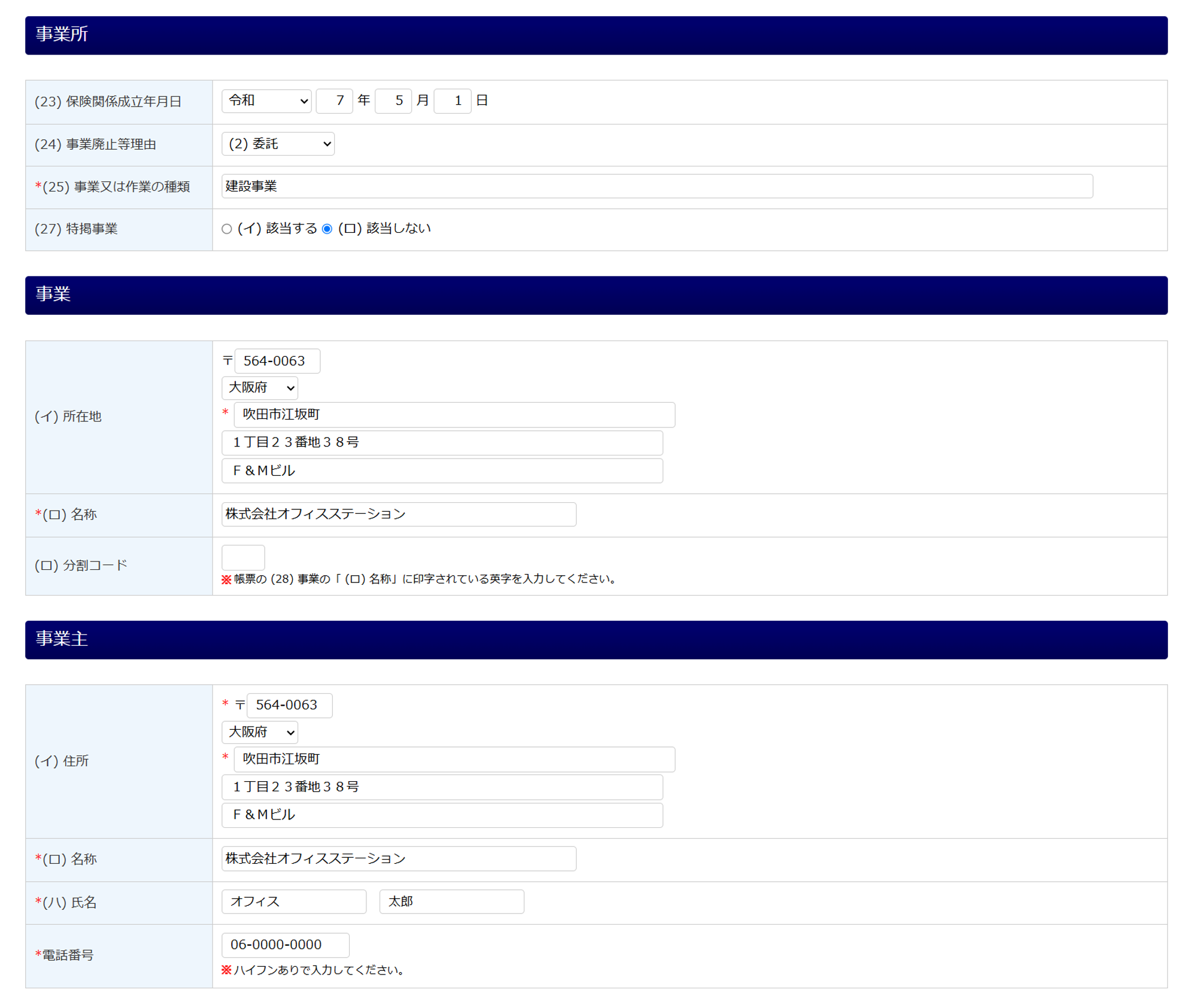Click the year input field showing 7
The image size is (1195, 1008).
[334, 101]
